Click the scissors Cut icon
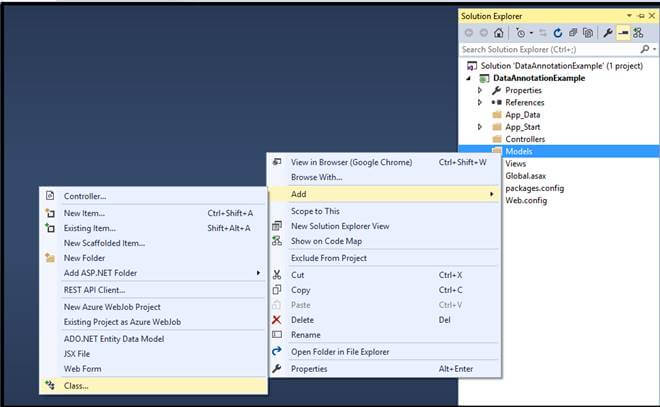Screen dimensions: 660x407 pyautogui.click(x=277, y=275)
